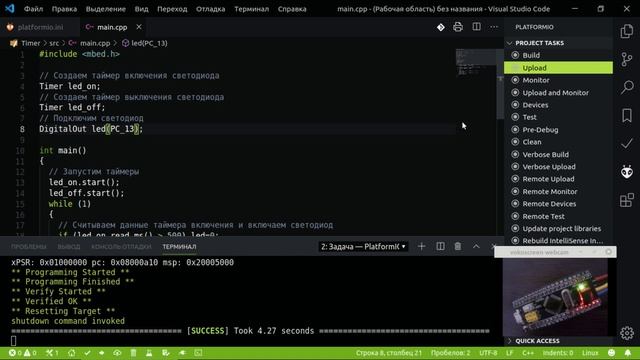The height and width of the screenshot is (360, 640).
Task: Click the PlatformIO Build checkmark in status bar
Action: point(87,353)
